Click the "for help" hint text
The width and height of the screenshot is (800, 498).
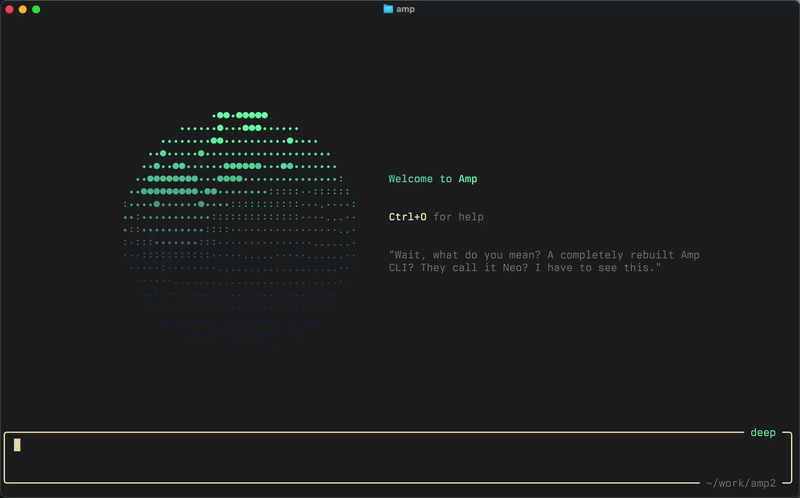tap(458, 217)
